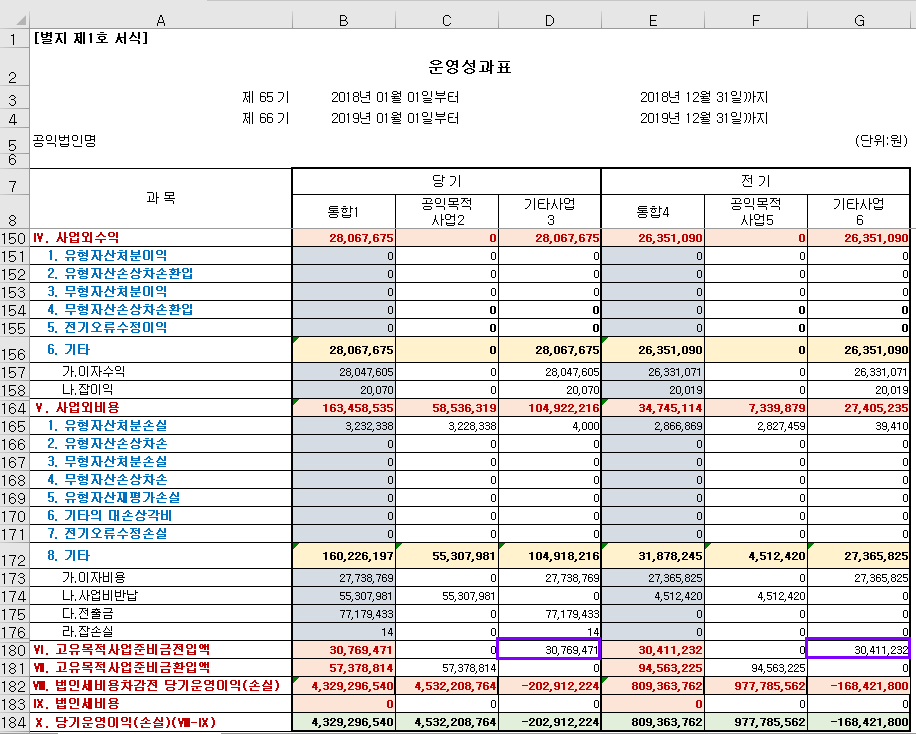Screen dimensions: 916x734
Task: Select row 184 header
Action: [x=14, y=723]
